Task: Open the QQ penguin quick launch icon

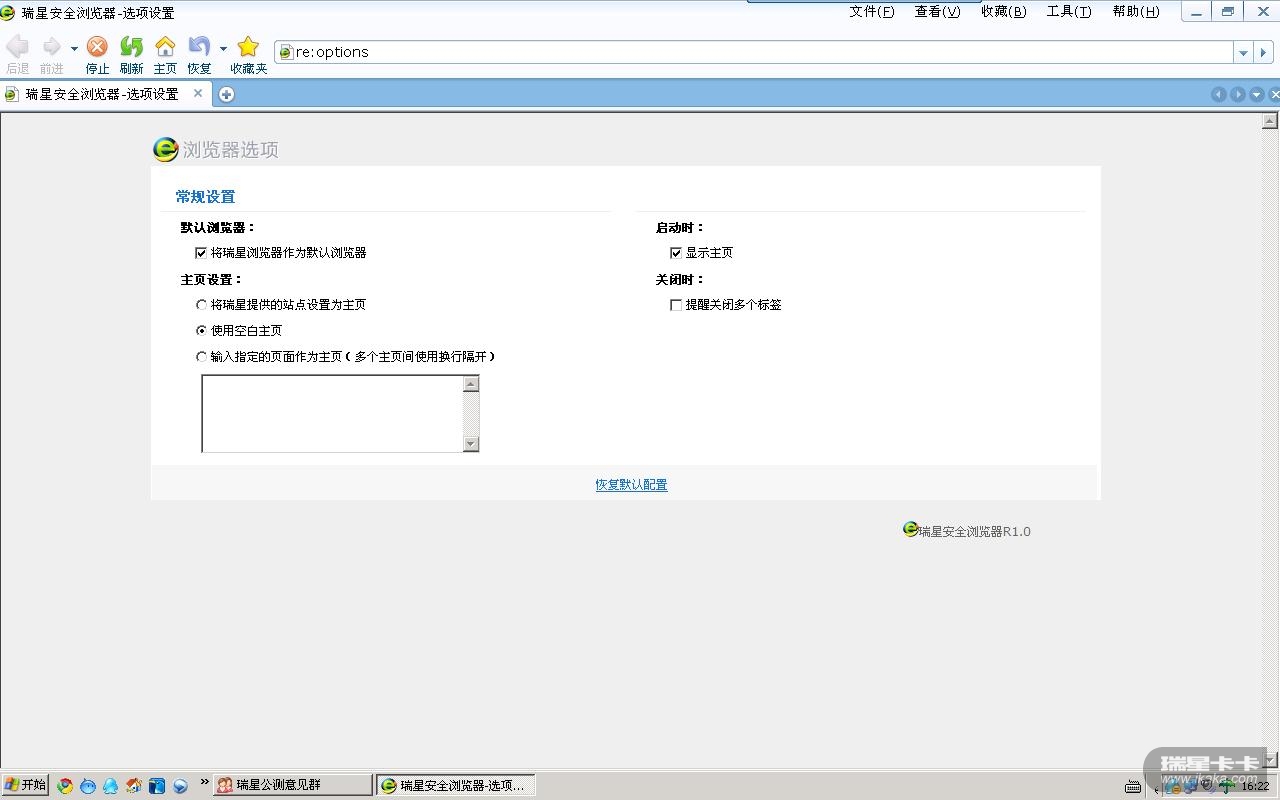Action: pyautogui.click(x=111, y=786)
